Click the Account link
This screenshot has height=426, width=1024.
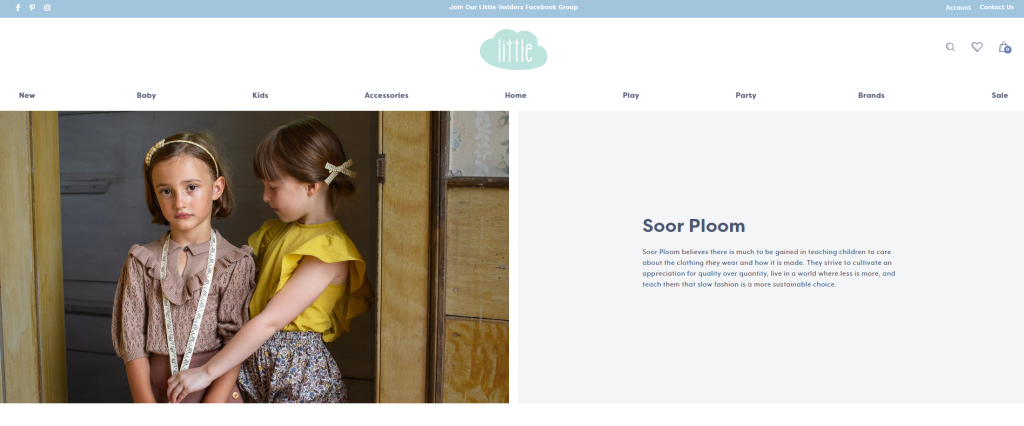click(958, 8)
